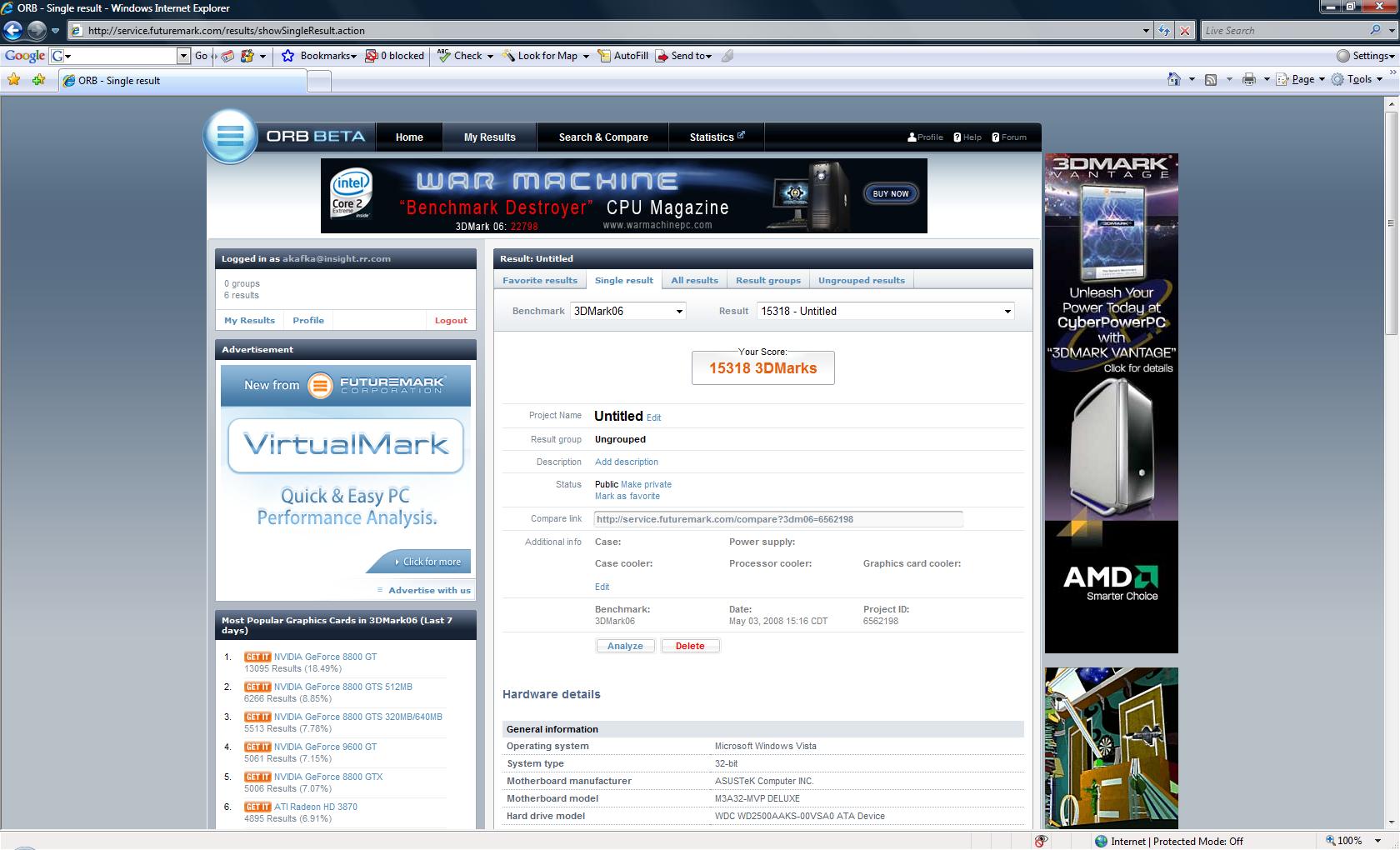
Task: Open the new blank tab button
Action: click(x=319, y=81)
